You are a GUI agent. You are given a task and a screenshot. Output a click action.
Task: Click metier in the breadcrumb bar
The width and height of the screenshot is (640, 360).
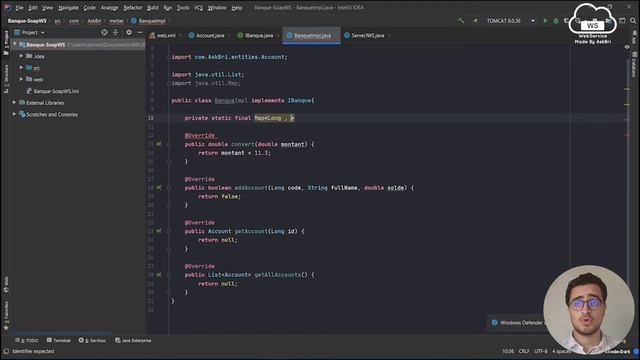tap(116, 21)
